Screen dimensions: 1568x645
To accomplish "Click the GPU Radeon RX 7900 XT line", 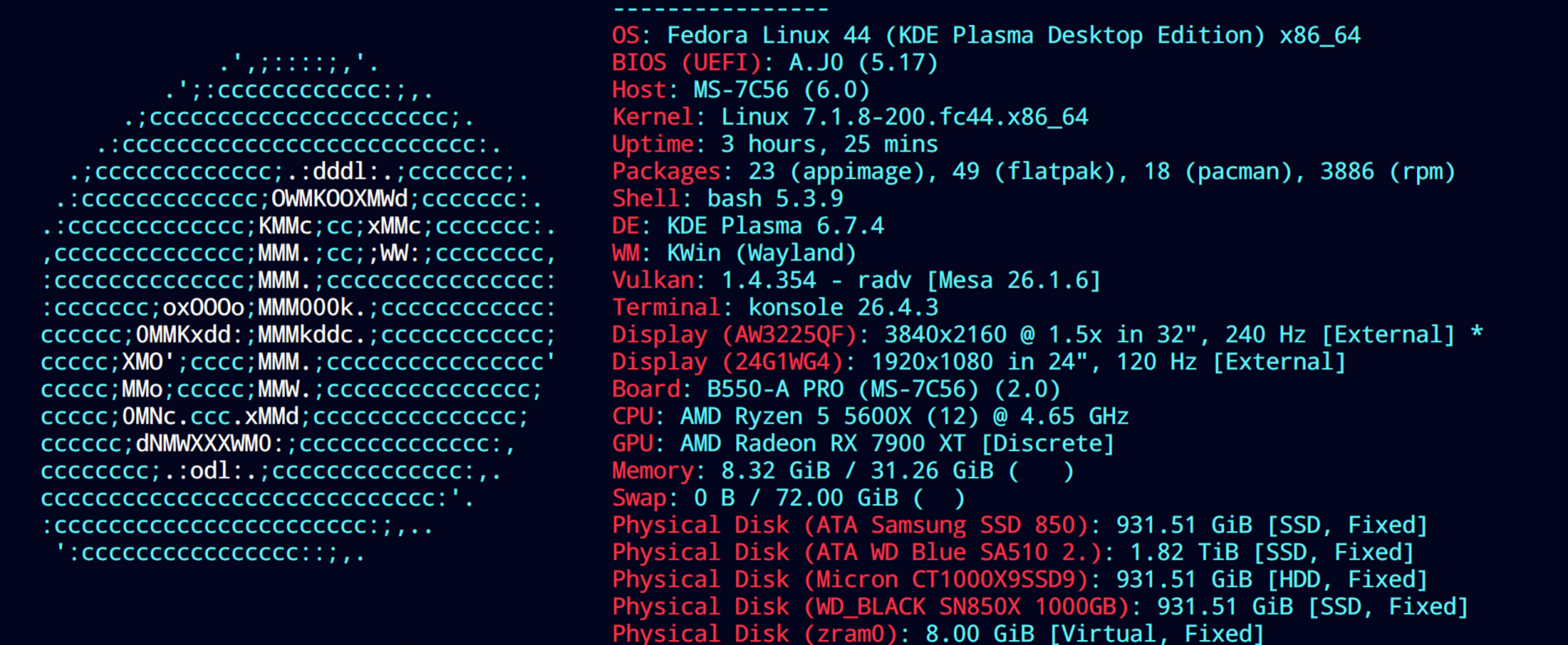I will tap(864, 444).
